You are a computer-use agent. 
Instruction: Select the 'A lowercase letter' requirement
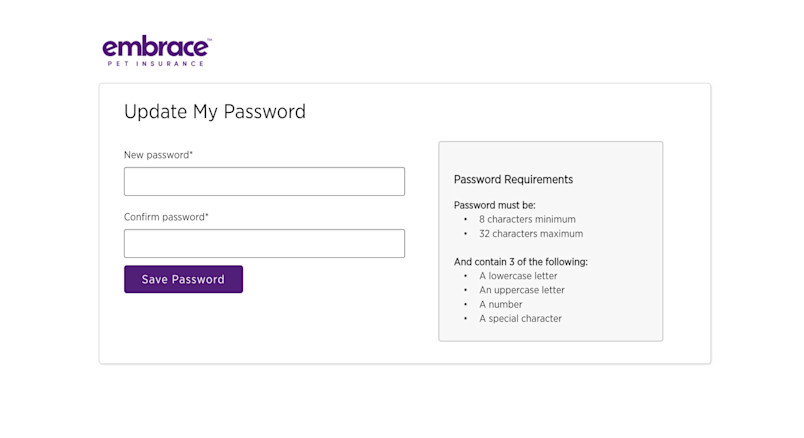click(x=518, y=276)
